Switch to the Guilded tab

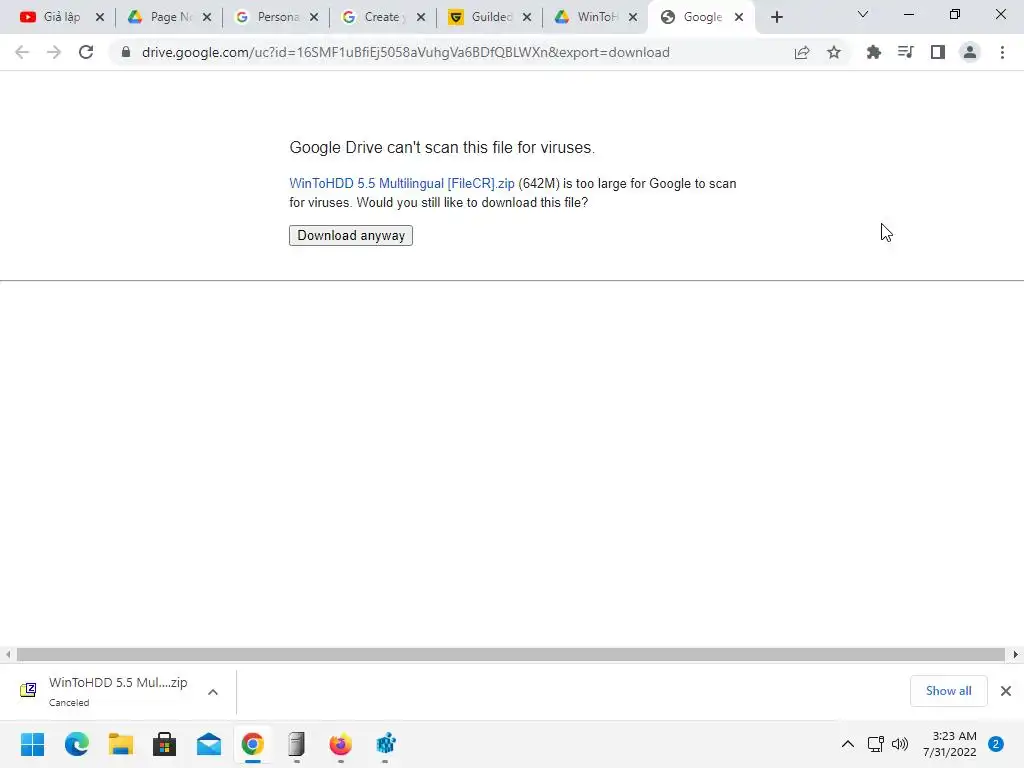(x=482, y=17)
